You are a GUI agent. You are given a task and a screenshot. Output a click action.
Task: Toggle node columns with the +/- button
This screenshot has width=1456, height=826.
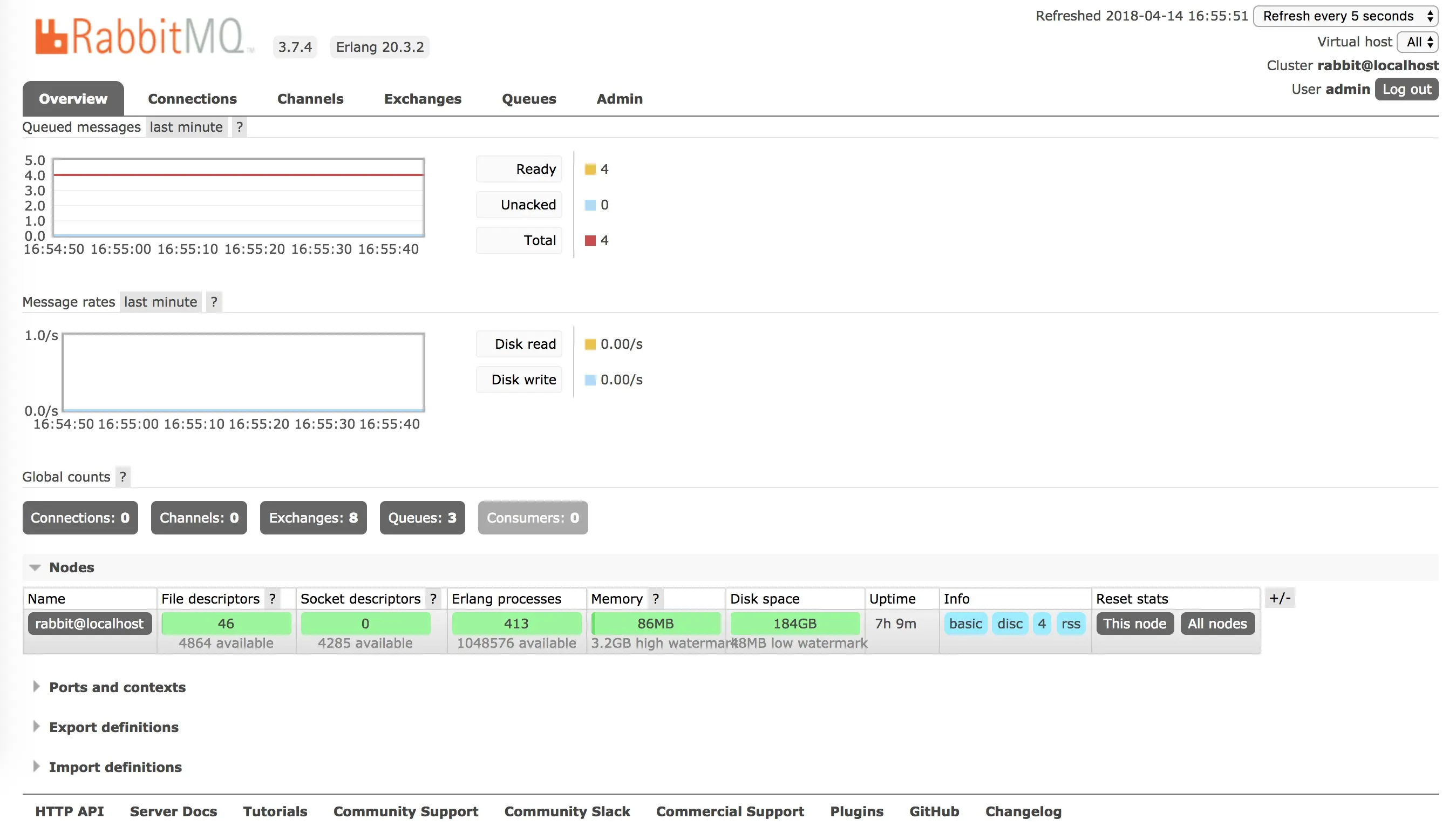(1280, 598)
